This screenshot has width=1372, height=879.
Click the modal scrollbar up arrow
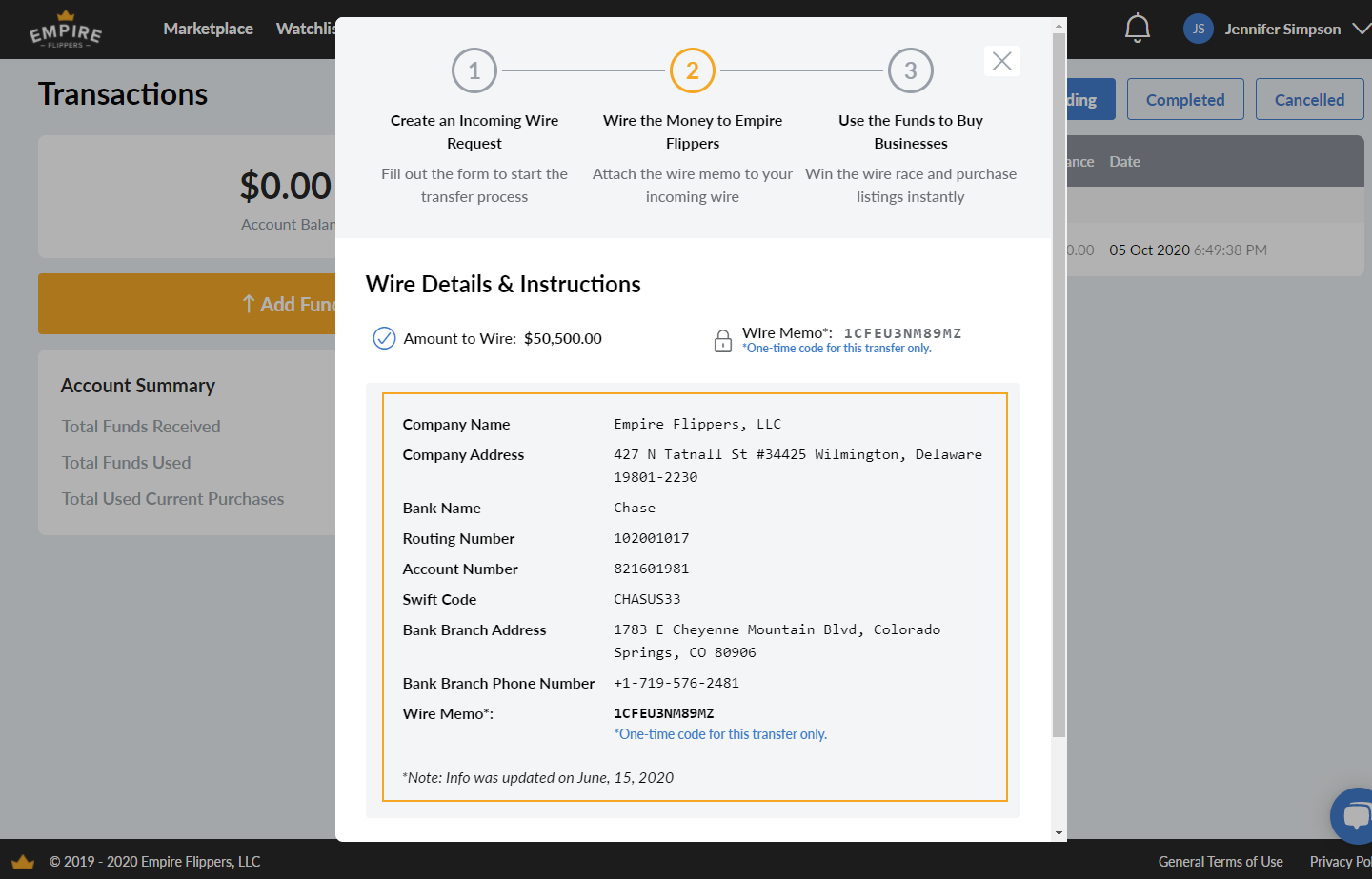tap(1059, 26)
